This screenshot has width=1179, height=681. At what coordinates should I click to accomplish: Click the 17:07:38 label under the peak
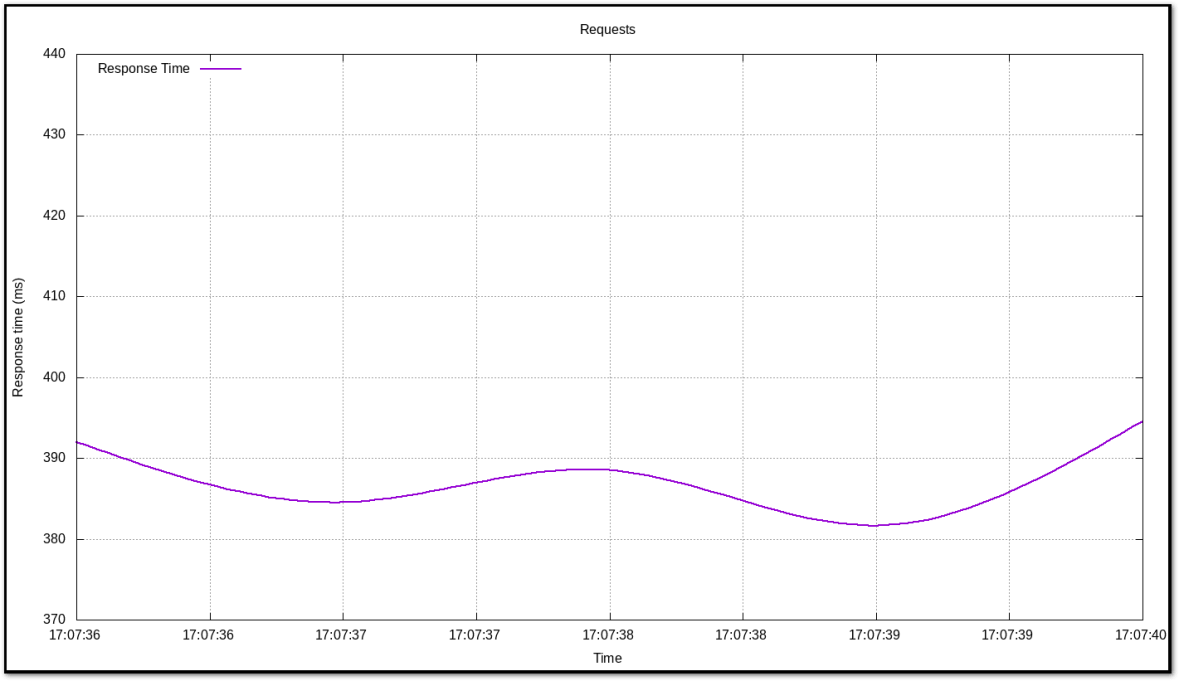608,634
